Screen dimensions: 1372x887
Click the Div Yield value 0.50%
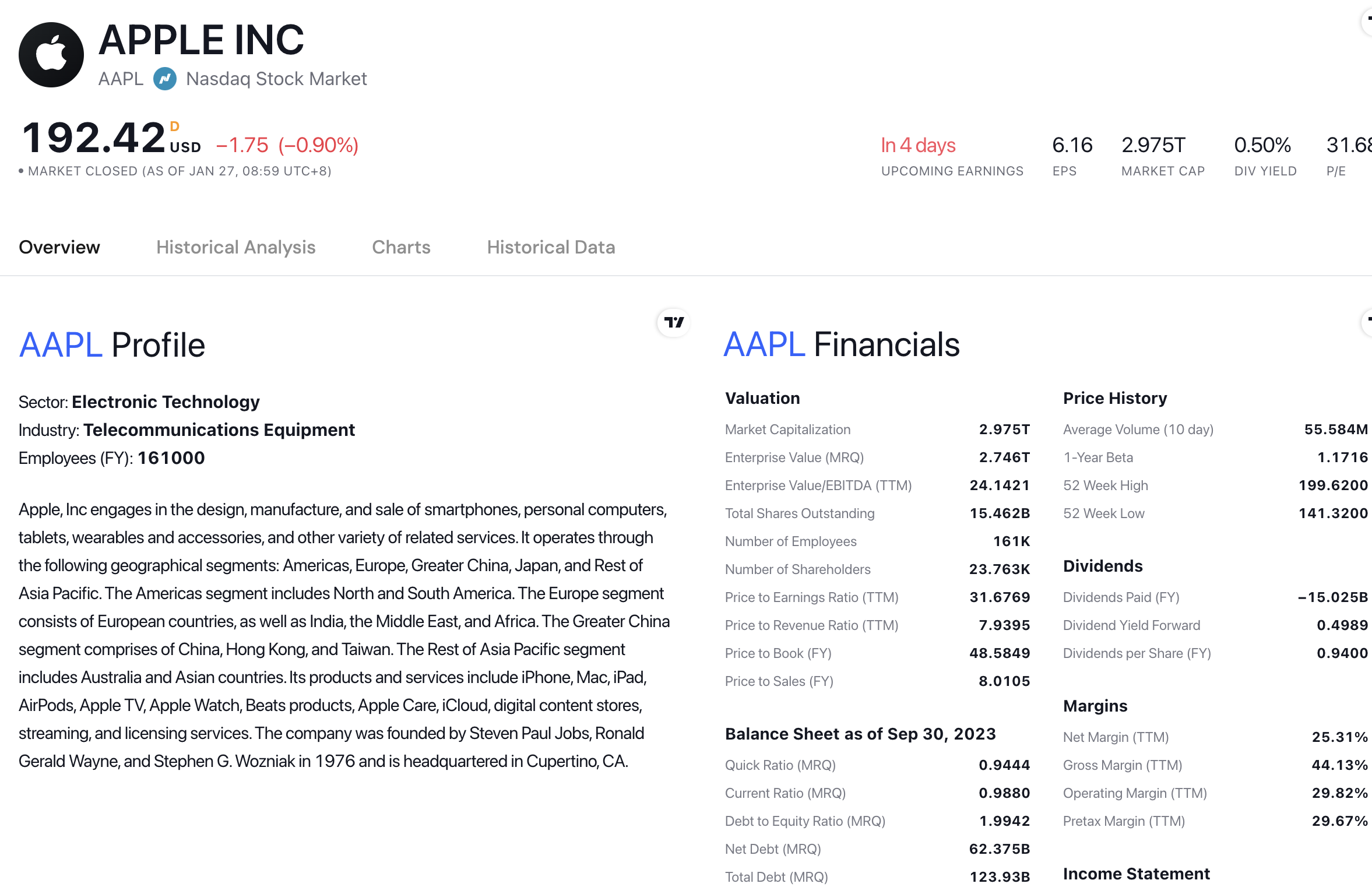point(1262,145)
